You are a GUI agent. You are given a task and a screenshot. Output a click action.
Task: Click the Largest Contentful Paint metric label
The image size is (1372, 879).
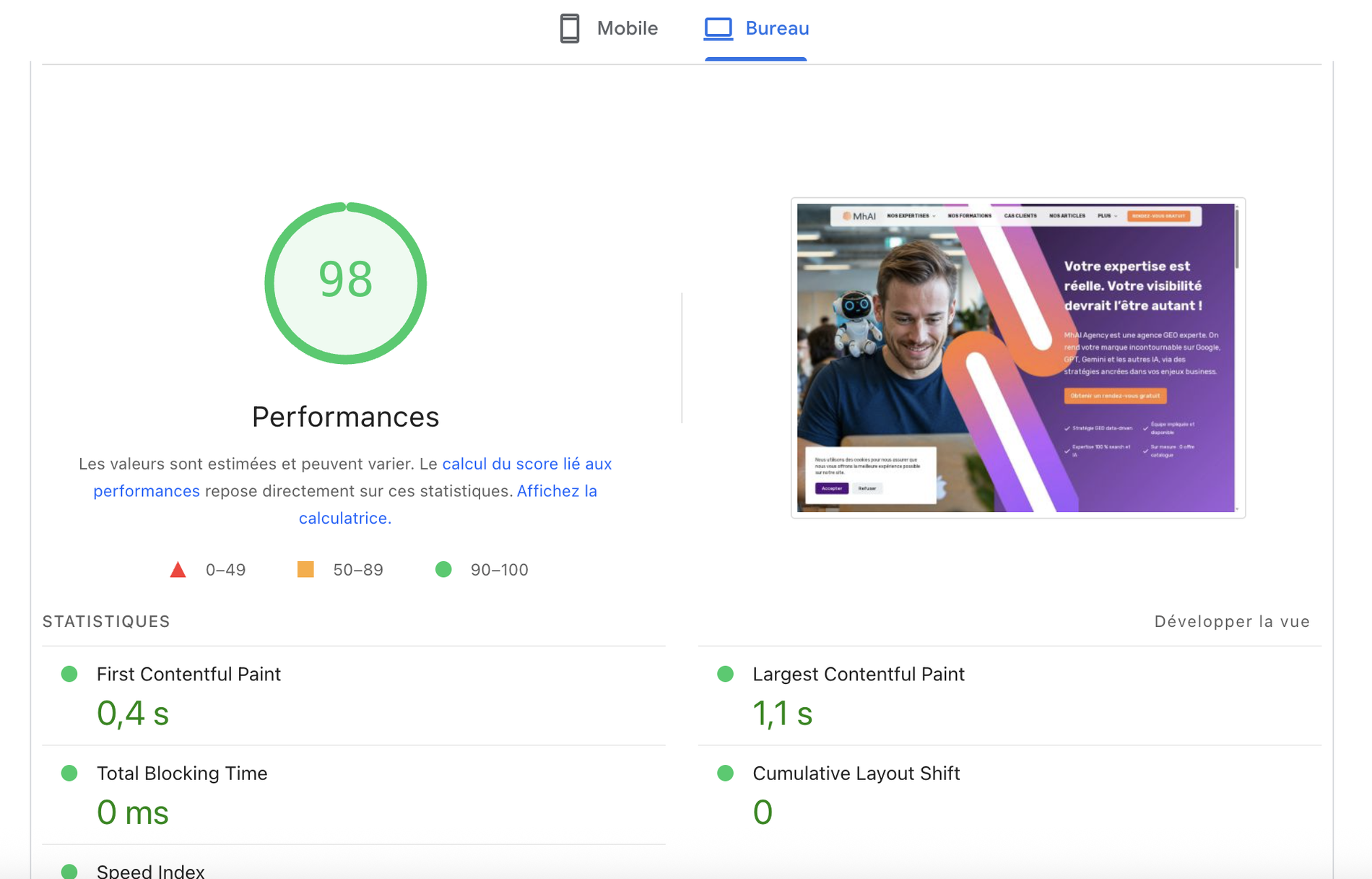coord(859,674)
